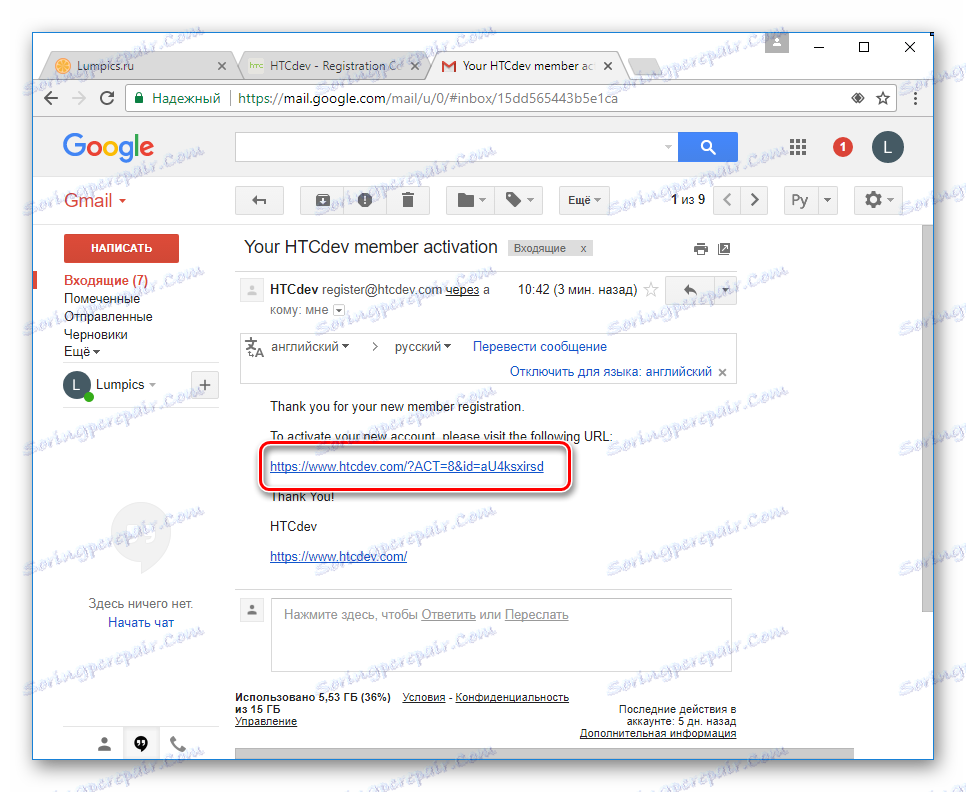Image resolution: width=966 pixels, height=792 pixels.
Task: Open Дополнительная информация link
Action: click(657, 733)
